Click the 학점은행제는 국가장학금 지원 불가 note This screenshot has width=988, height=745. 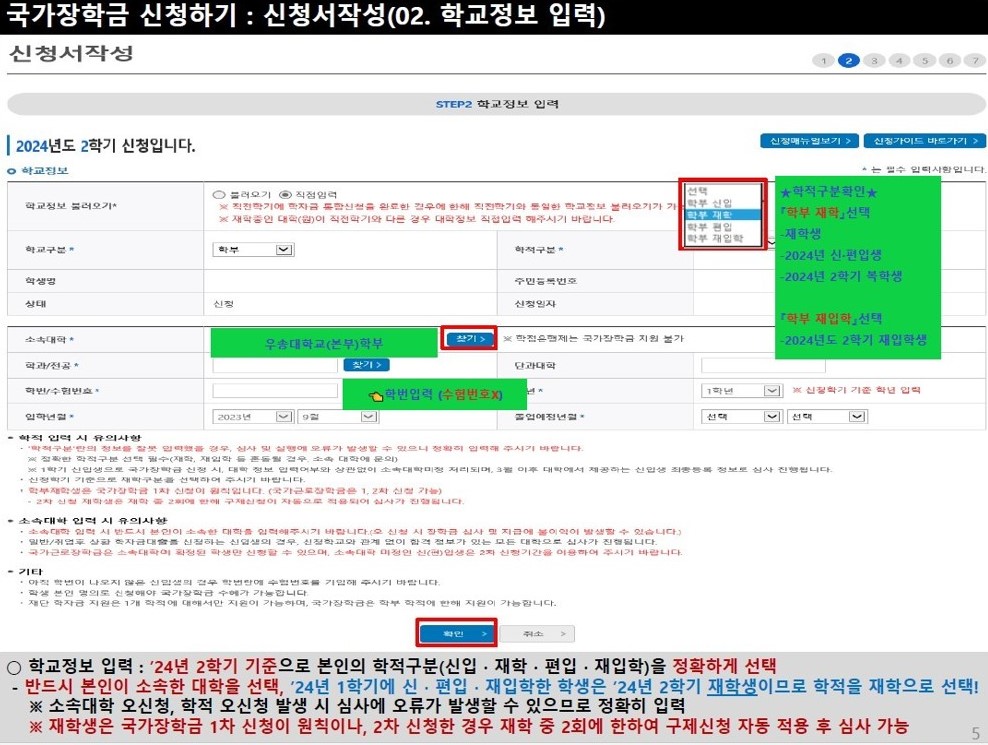point(594,338)
